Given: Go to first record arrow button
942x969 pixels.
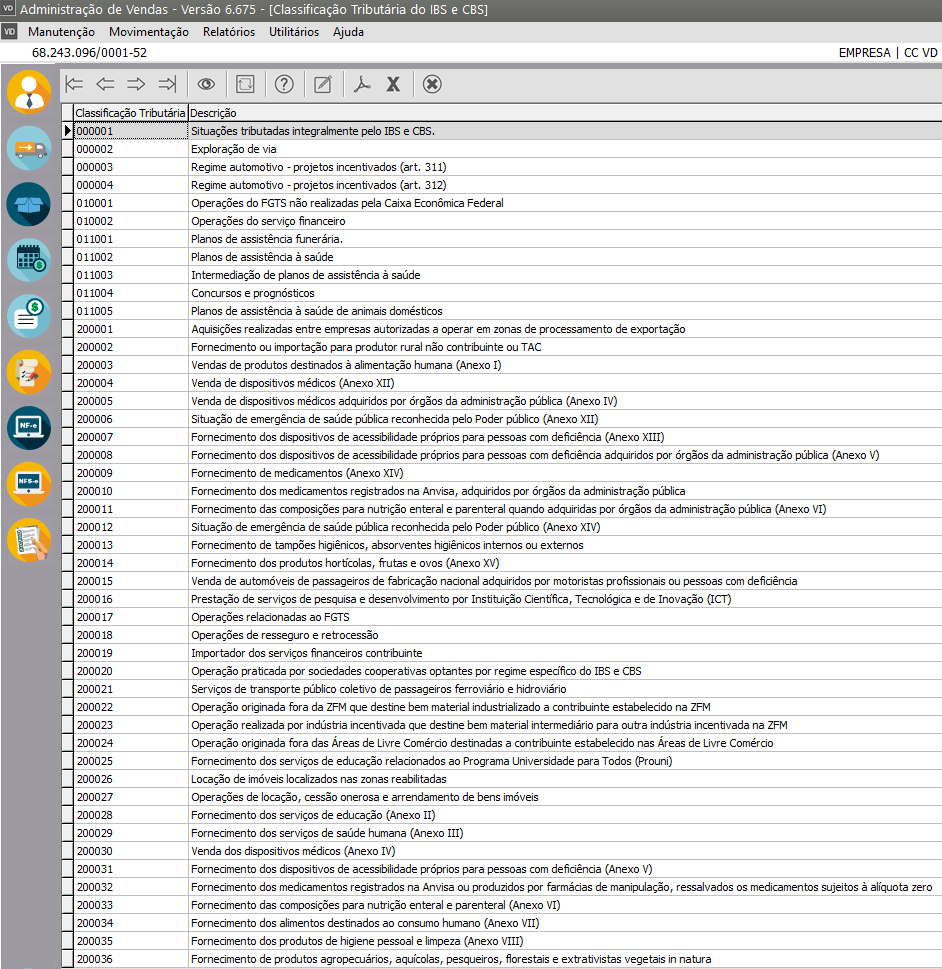Looking at the screenshot, I should pyautogui.click(x=74, y=84).
